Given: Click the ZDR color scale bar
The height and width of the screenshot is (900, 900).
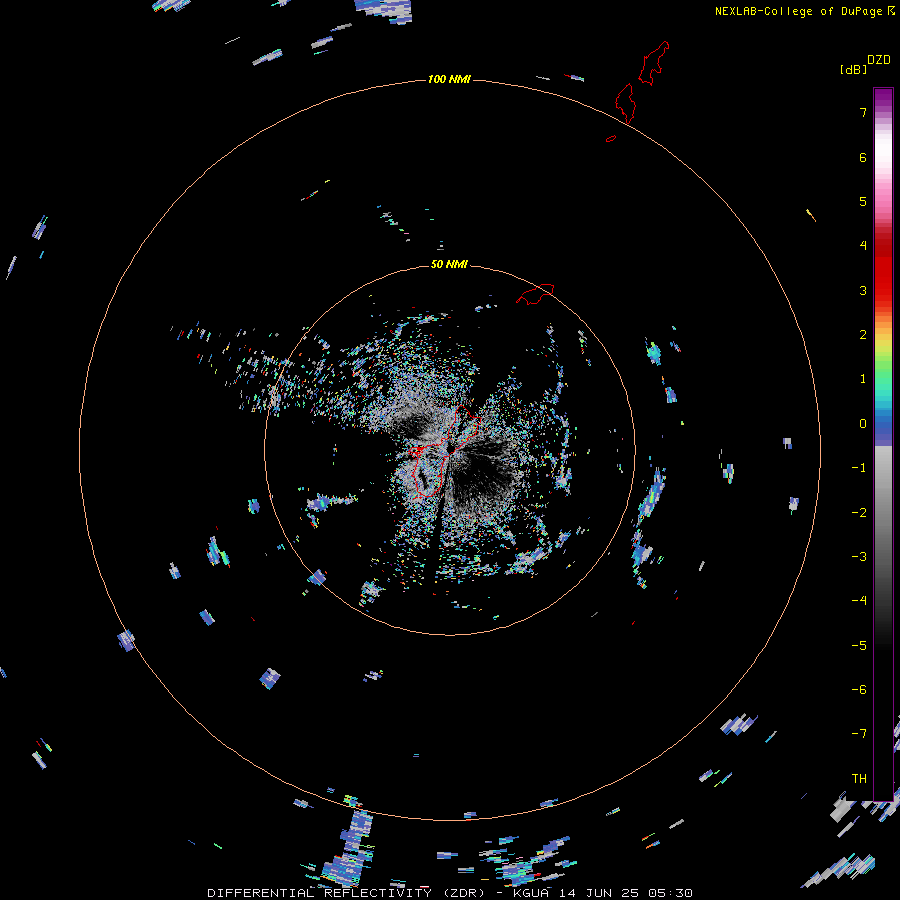Looking at the screenshot, I should (x=883, y=444).
